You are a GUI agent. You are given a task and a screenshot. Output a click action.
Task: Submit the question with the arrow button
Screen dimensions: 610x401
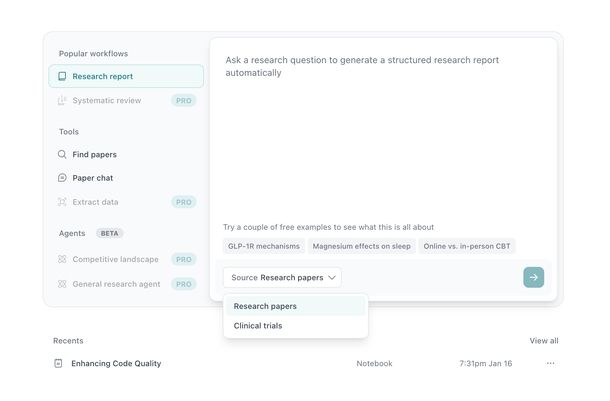(x=533, y=277)
